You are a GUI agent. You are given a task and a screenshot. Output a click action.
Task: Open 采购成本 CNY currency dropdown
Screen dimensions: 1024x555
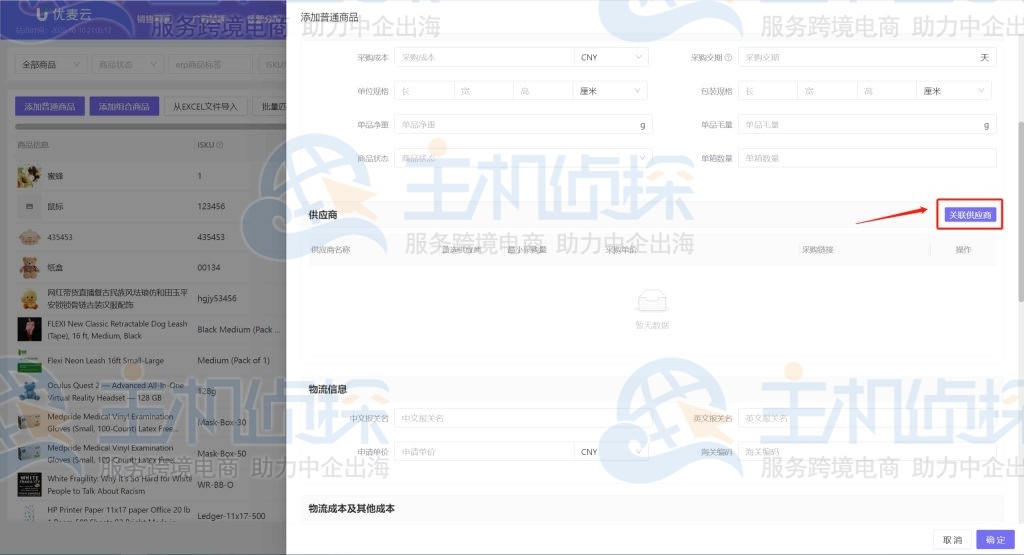tap(611, 57)
